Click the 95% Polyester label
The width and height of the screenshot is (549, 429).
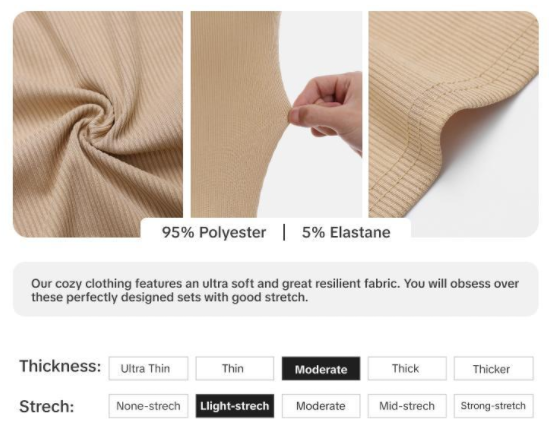tap(214, 233)
